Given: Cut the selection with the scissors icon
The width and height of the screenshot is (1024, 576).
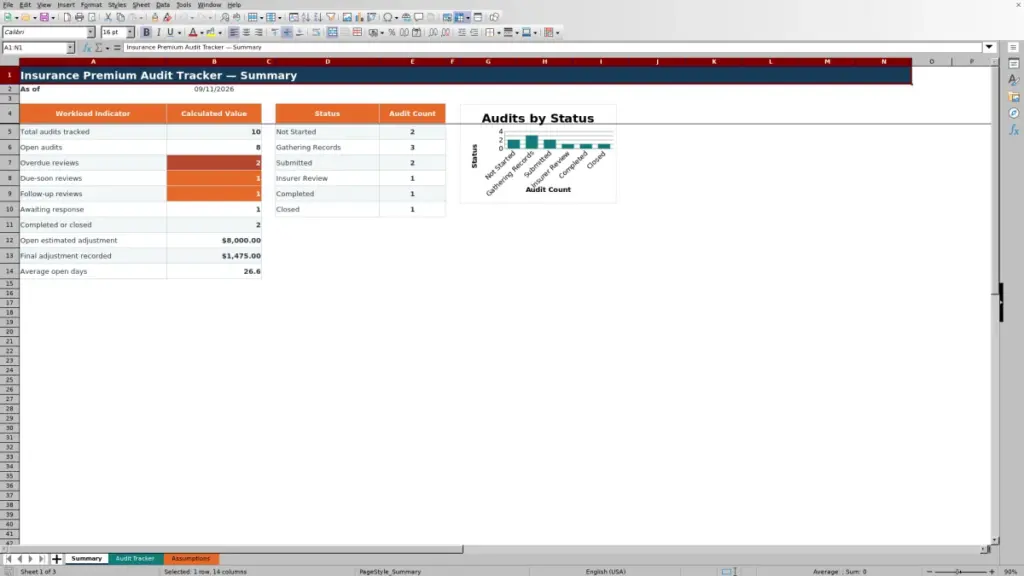Looking at the screenshot, I should (108, 17).
